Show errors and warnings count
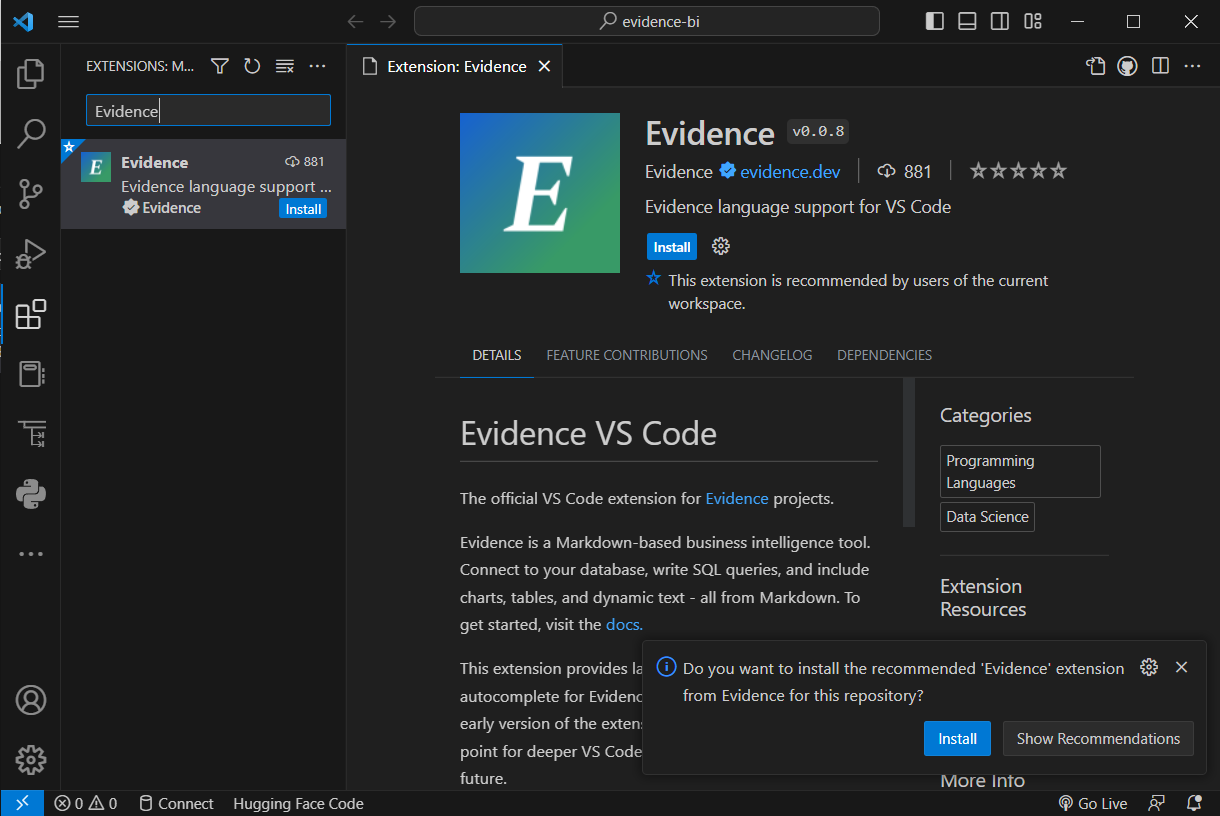 pos(85,803)
